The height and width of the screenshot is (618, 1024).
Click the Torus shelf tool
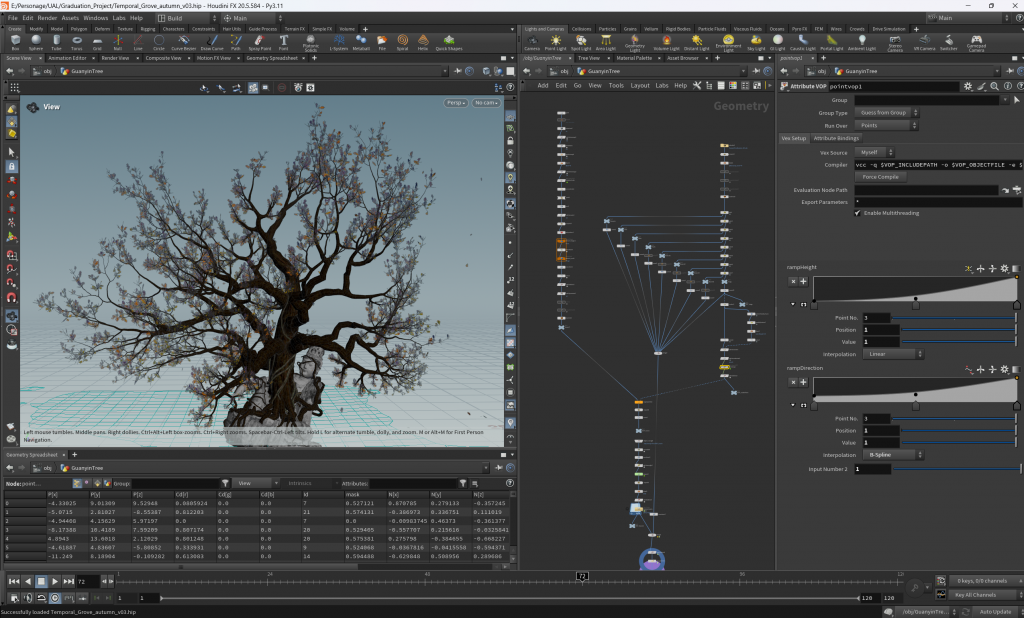click(x=77, y=42)
